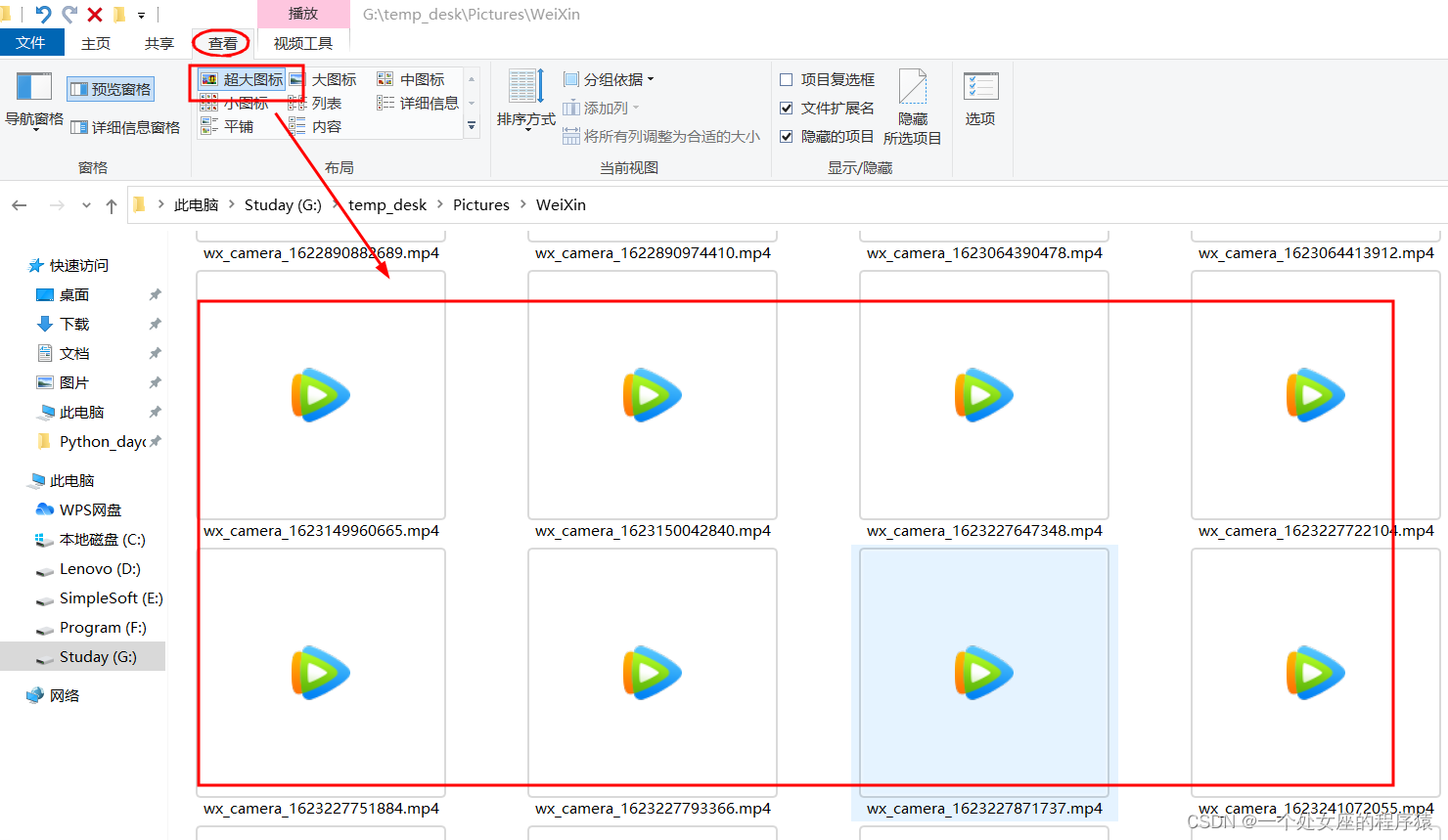Click Studay (G:) in the address bar

(x=283, y=204)
